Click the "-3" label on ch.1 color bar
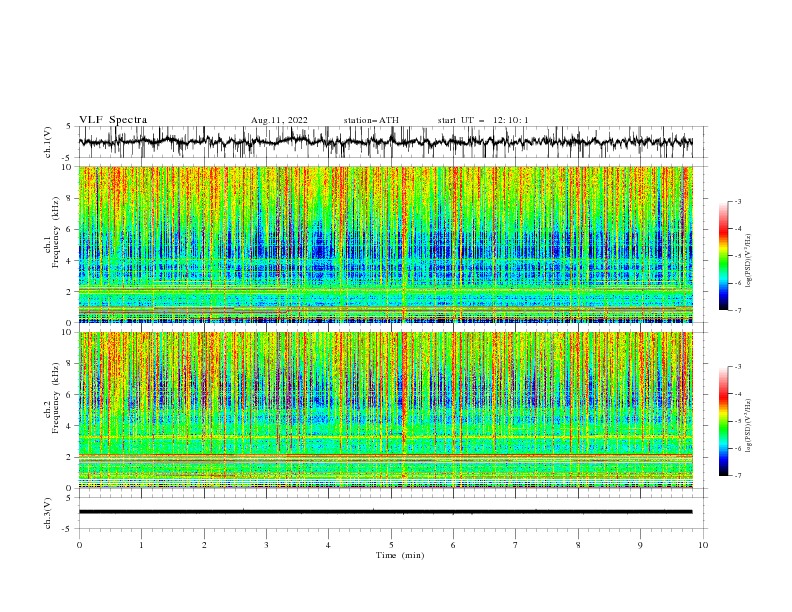The image size is (792, 612). 738,201
